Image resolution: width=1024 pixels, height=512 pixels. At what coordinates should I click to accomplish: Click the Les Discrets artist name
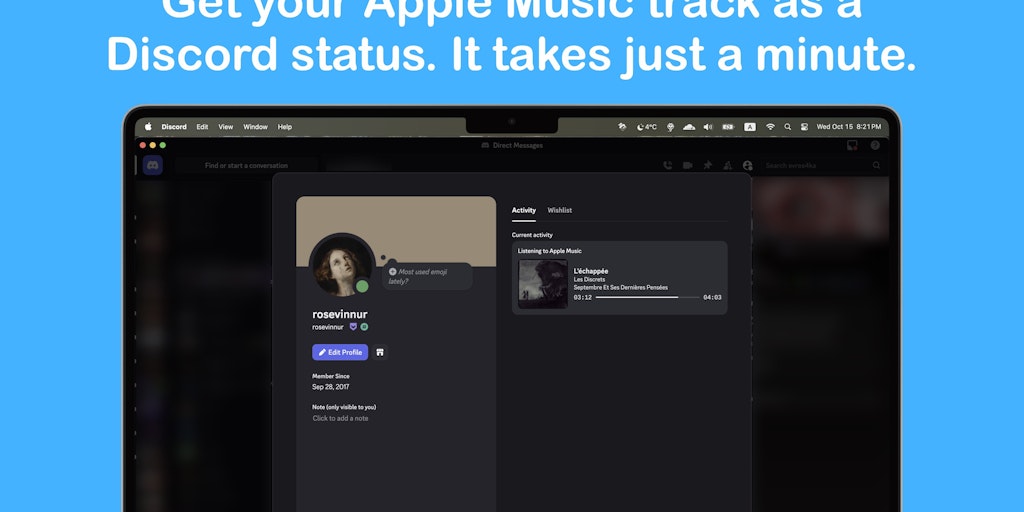589,280
